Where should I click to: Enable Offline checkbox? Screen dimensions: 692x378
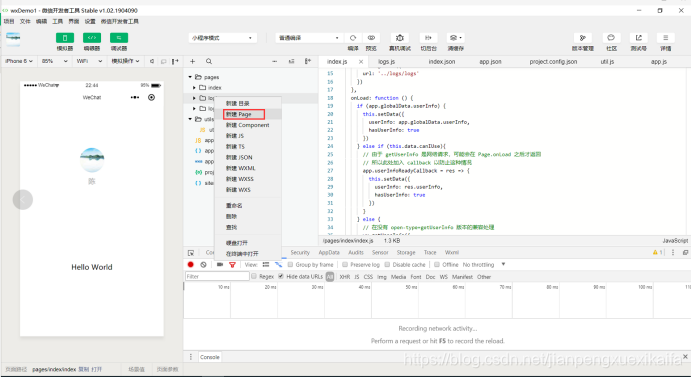pos(436,265)
